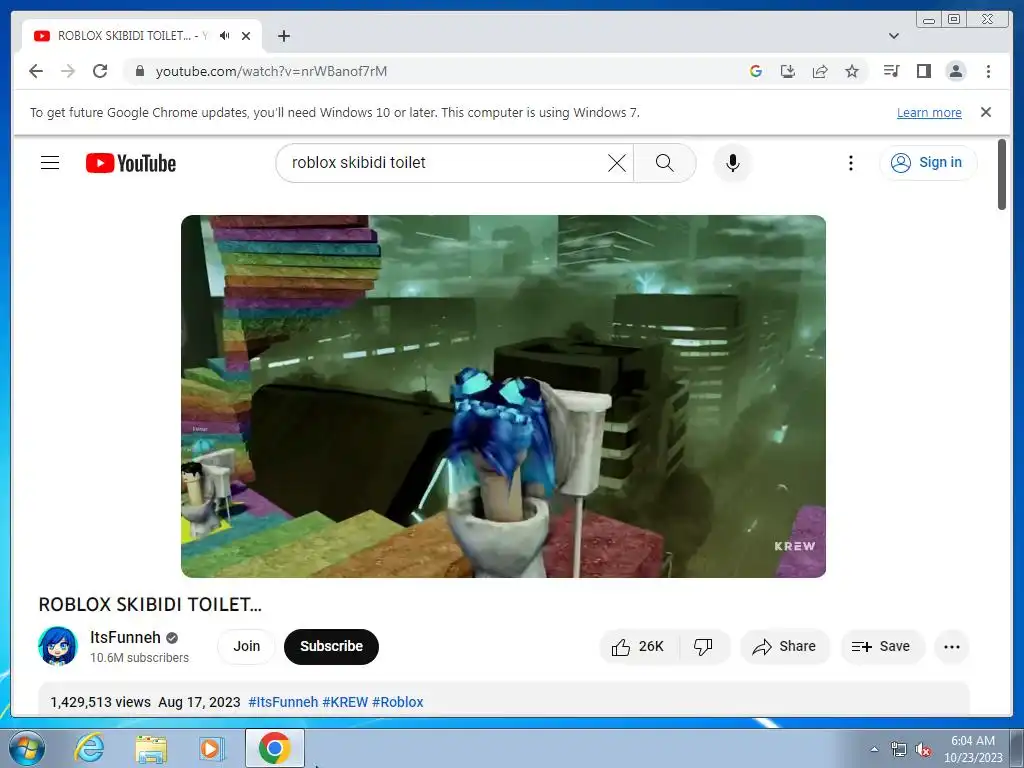Run search with the magnifier button
The width and height of the screenshot is (1024, 768).
[664, 163]
